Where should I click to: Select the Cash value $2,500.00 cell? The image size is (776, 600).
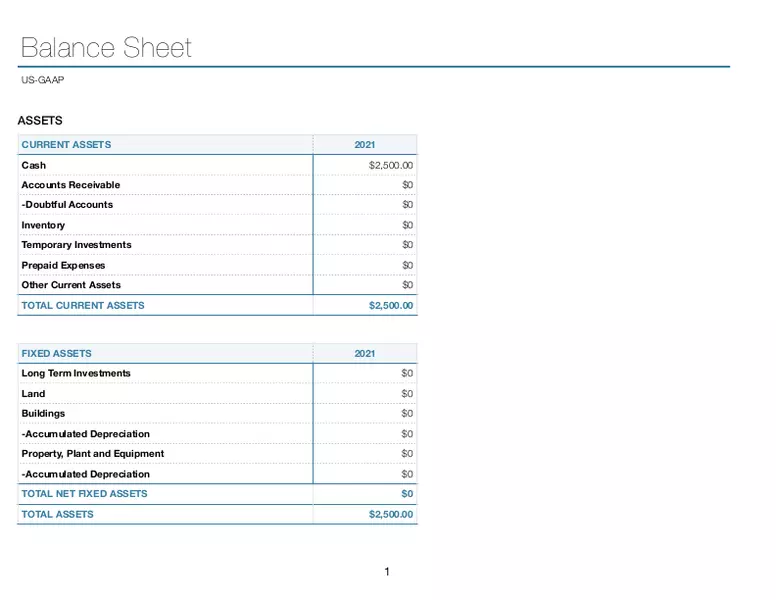390,165
